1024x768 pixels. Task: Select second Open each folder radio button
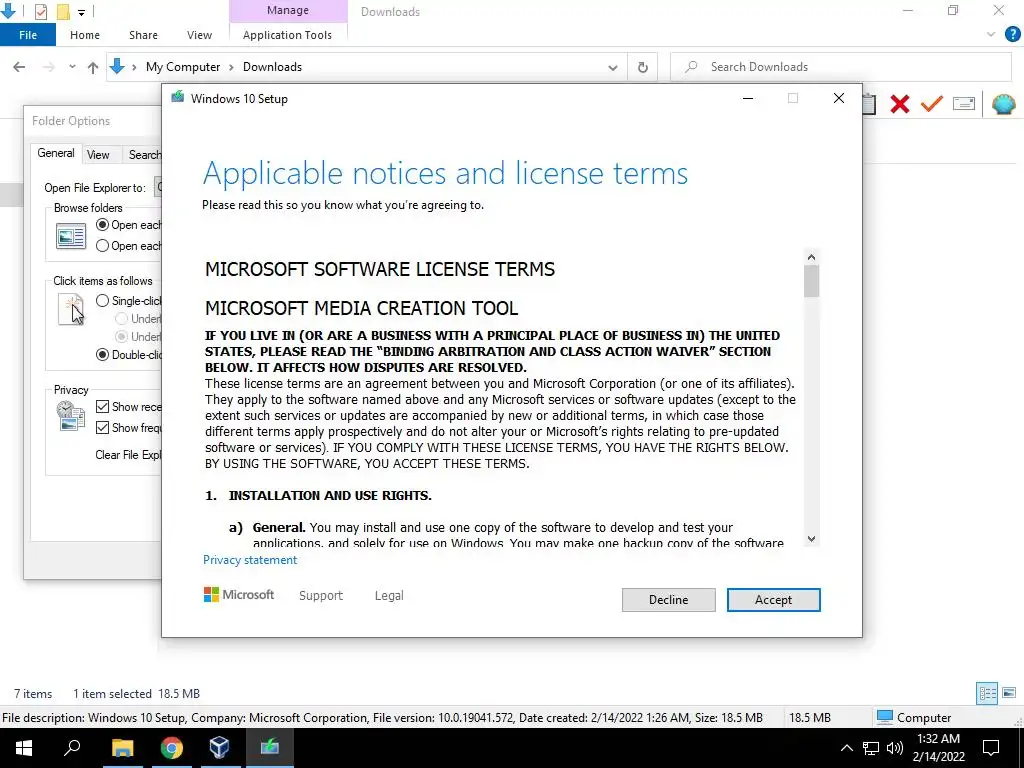pyautogui.click(x=102, y=246)
